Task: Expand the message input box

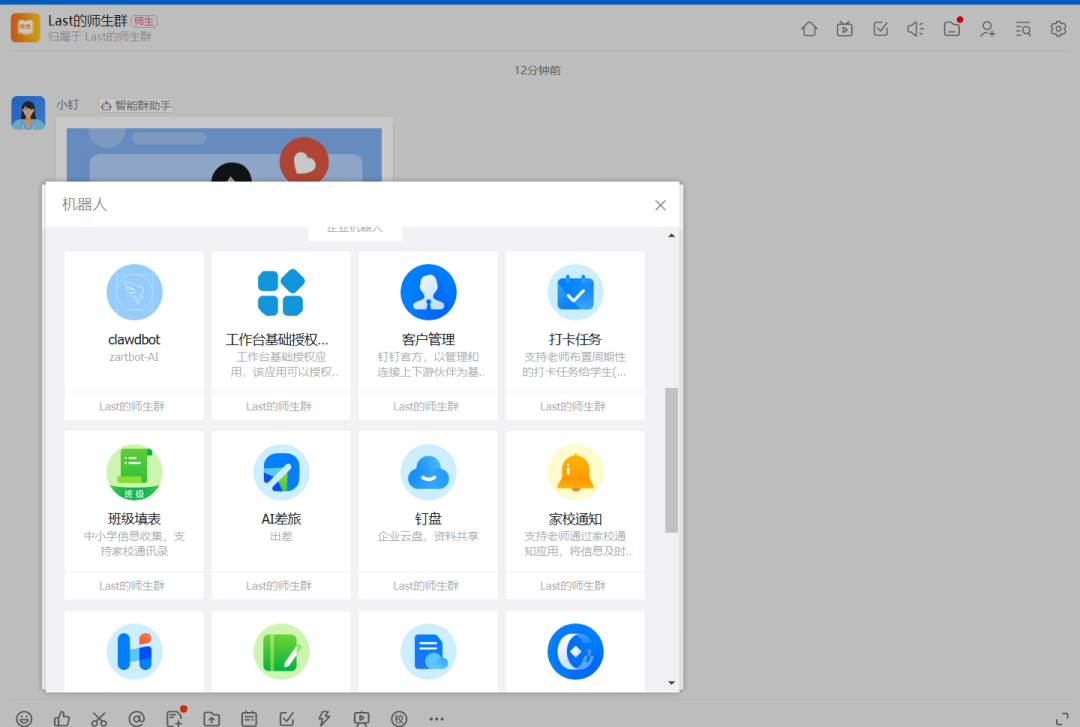Action: [x=1062, y=718]
